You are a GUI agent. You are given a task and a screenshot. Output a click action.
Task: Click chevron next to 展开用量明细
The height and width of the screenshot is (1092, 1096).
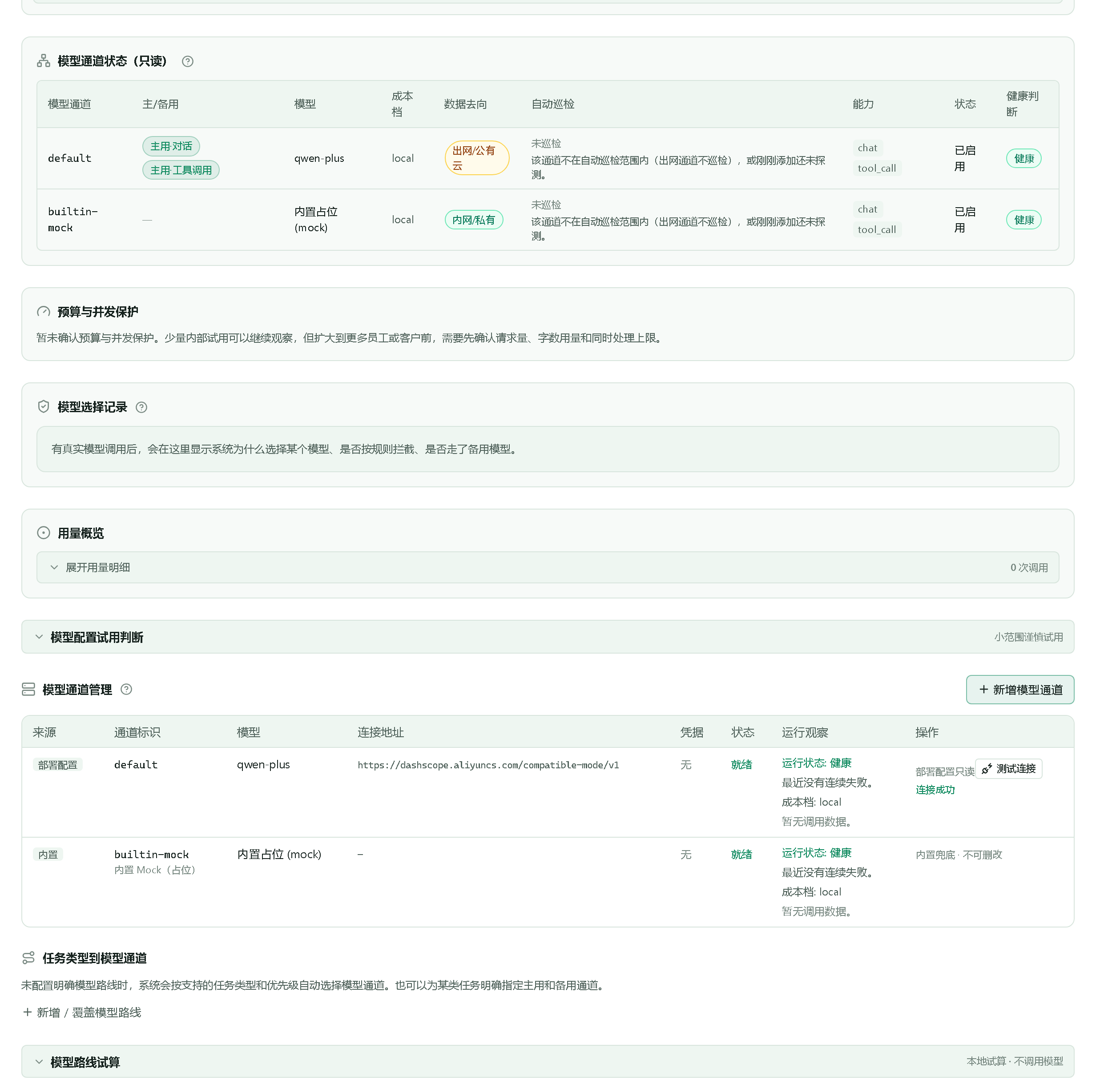tap(54, 567)
